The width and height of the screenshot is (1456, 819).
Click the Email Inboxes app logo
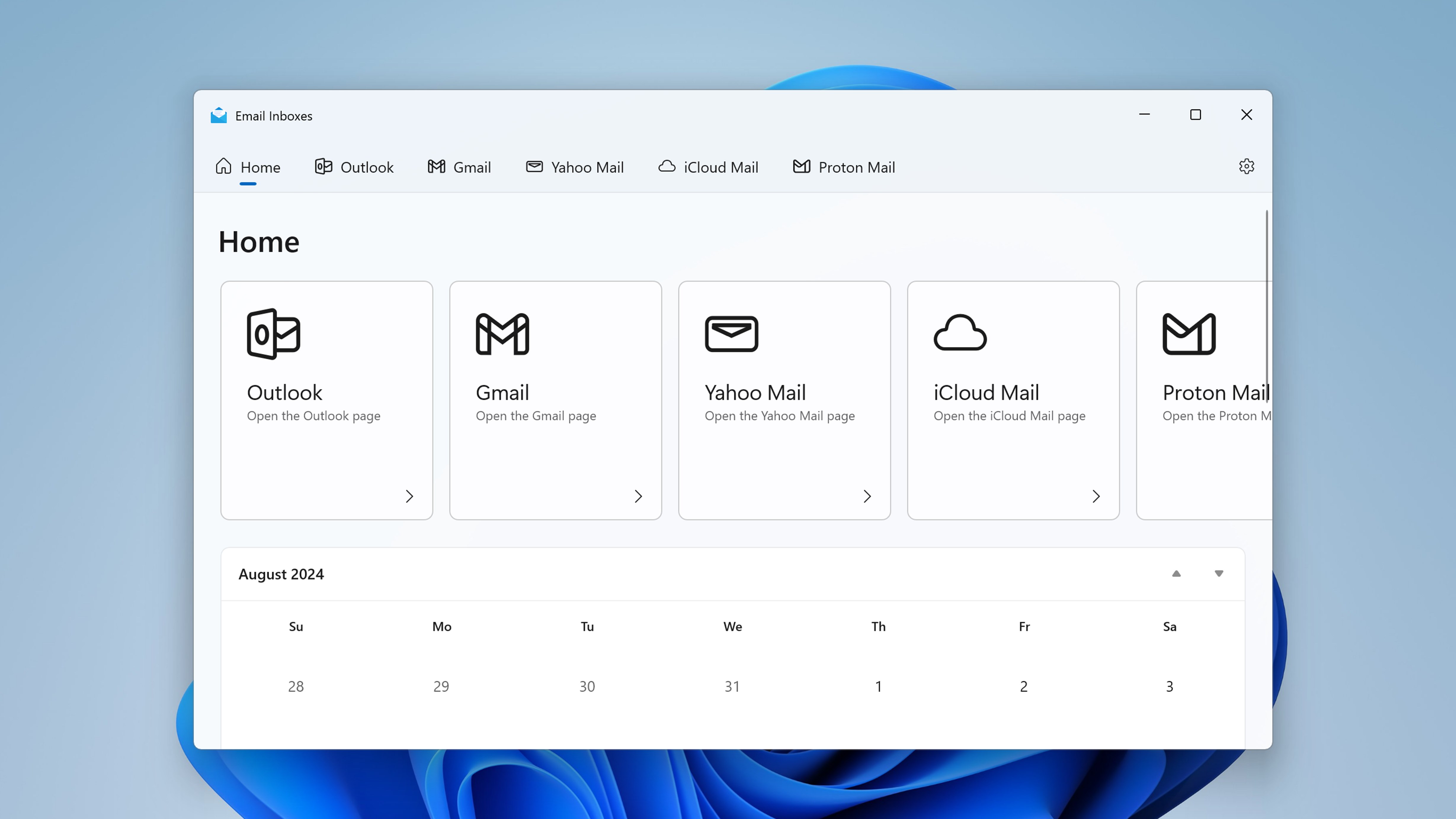tap(219, 115)
